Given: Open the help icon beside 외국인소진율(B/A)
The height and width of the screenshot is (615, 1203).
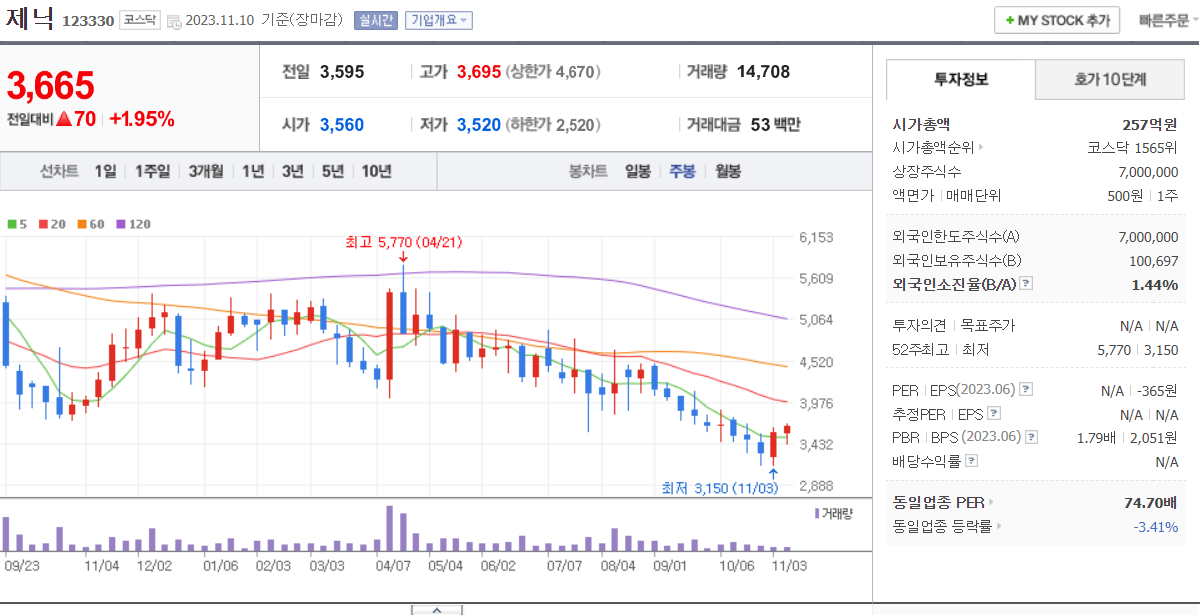Looking at the screenshot, I should pyautogui.click(x=1025, y=284).
